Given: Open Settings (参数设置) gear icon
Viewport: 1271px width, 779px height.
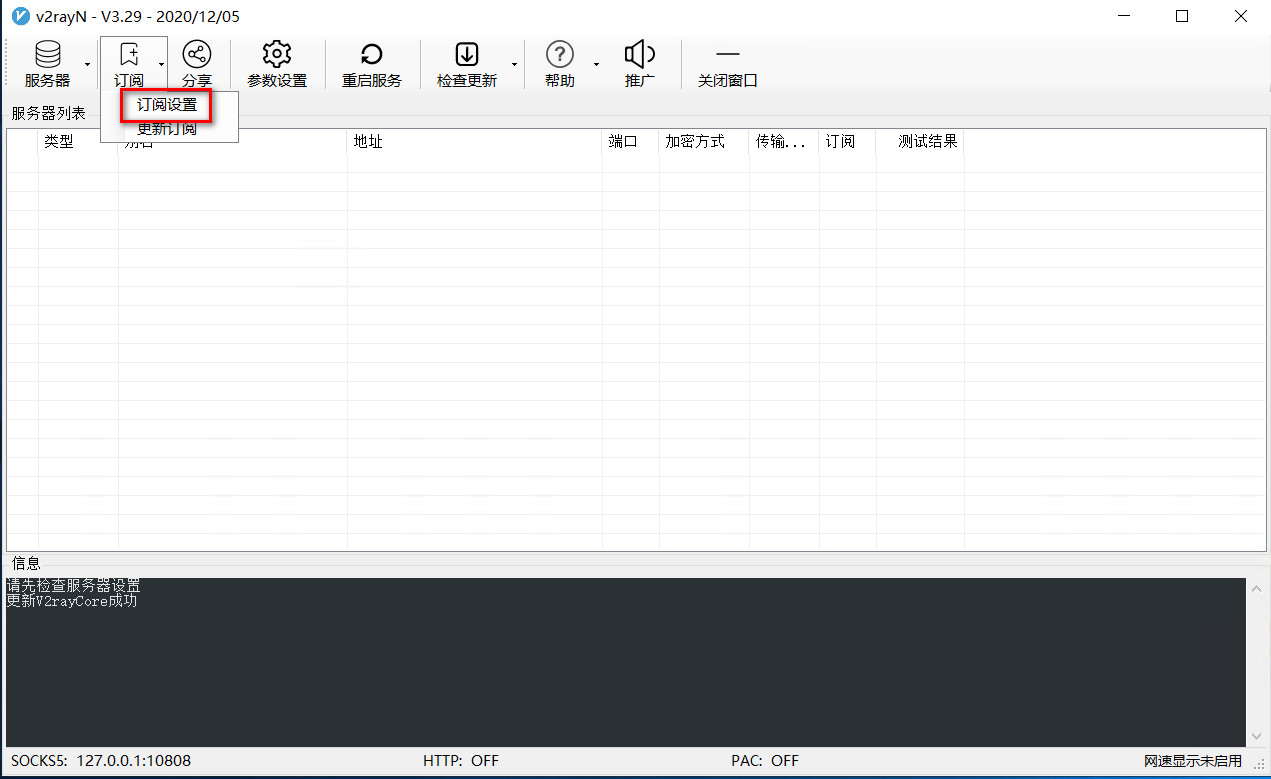Looking at the screenshot, I should [x=277, y=55].
